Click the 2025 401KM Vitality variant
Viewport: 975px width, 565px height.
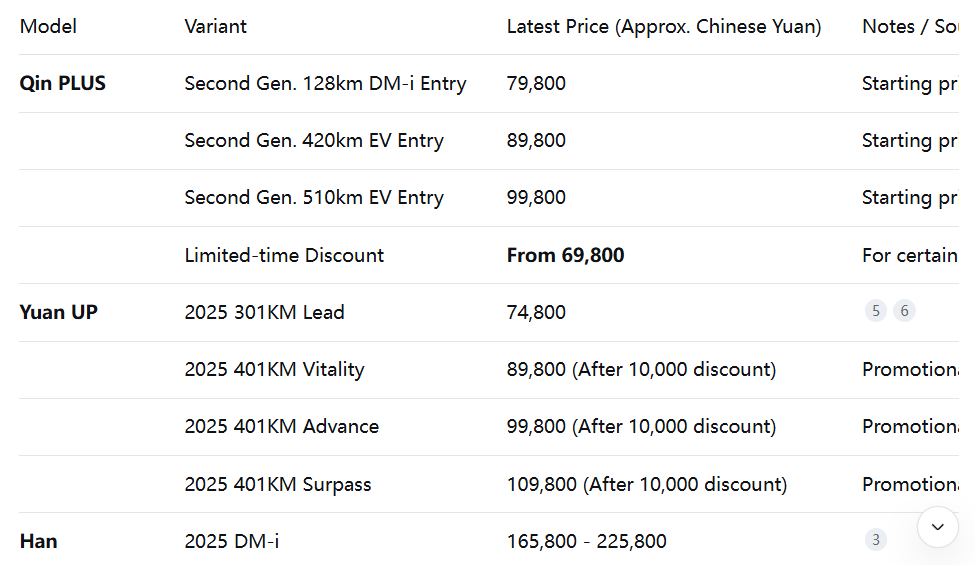click(274, 369)
